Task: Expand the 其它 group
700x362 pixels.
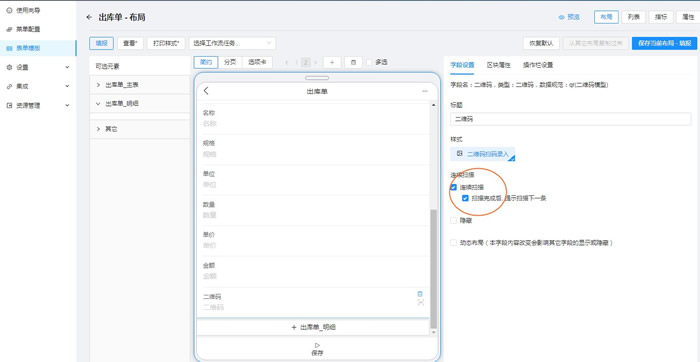Action: [140, 129]
